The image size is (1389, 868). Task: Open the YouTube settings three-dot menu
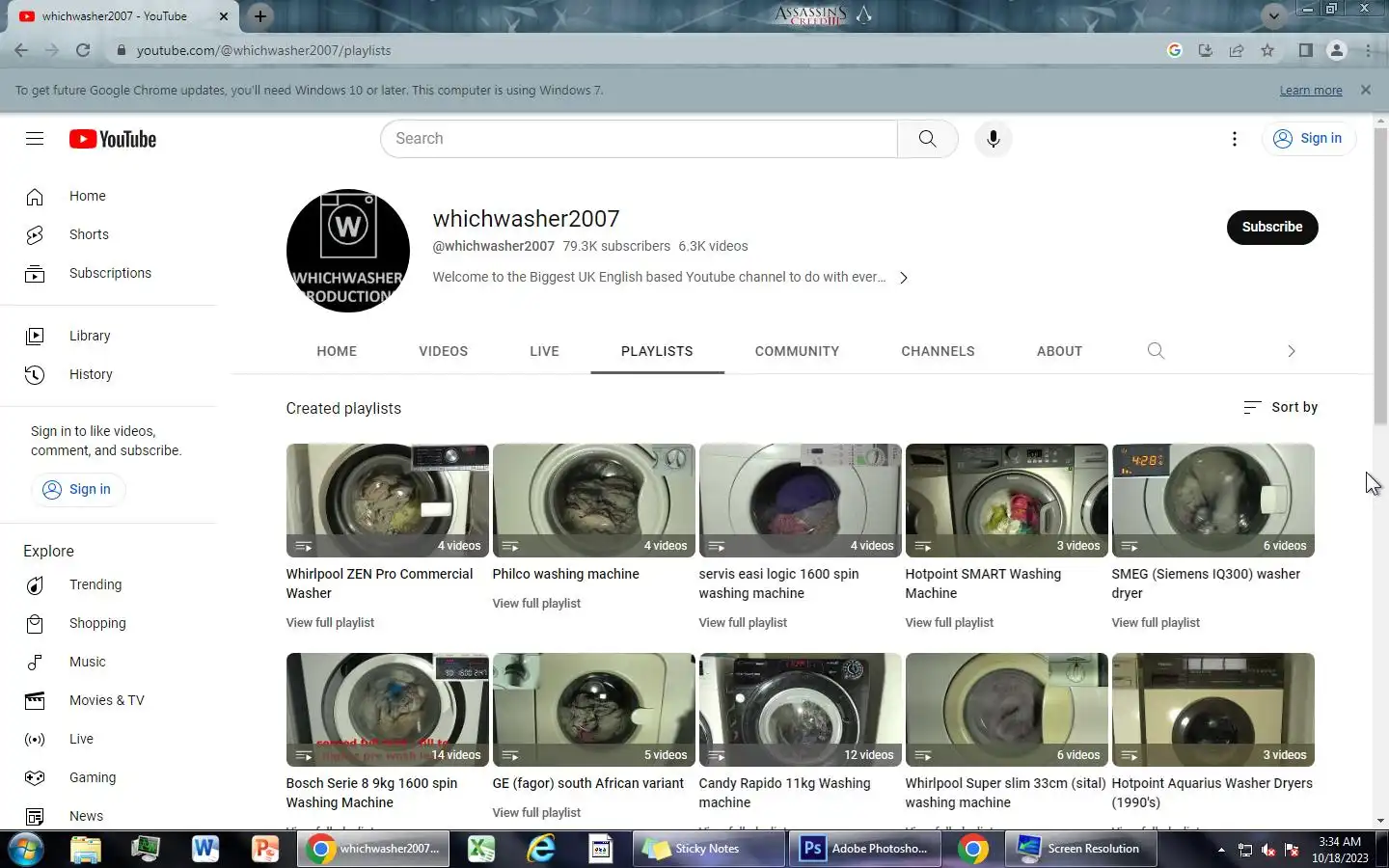tap(1234, 139)
